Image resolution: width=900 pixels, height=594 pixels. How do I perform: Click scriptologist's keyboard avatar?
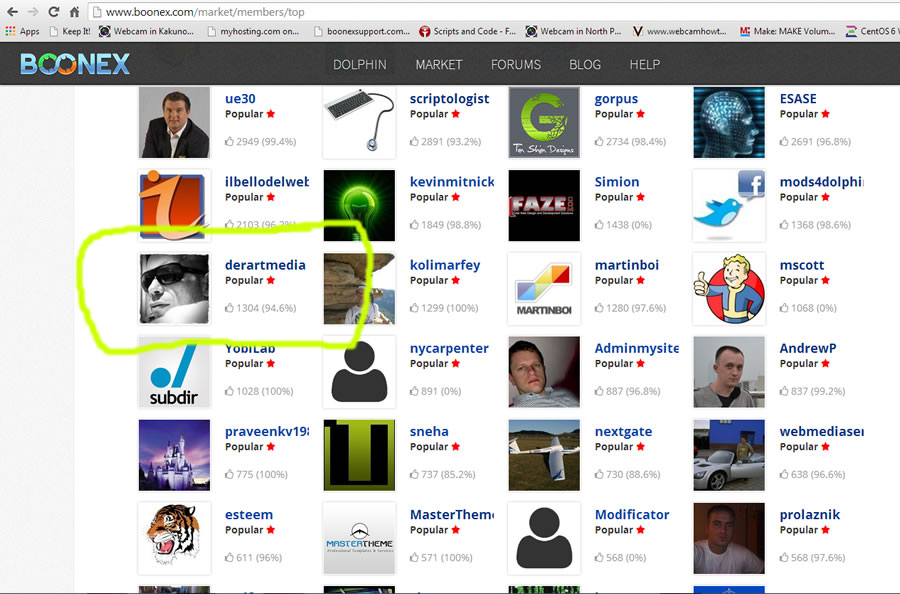[x=359, y=122]
